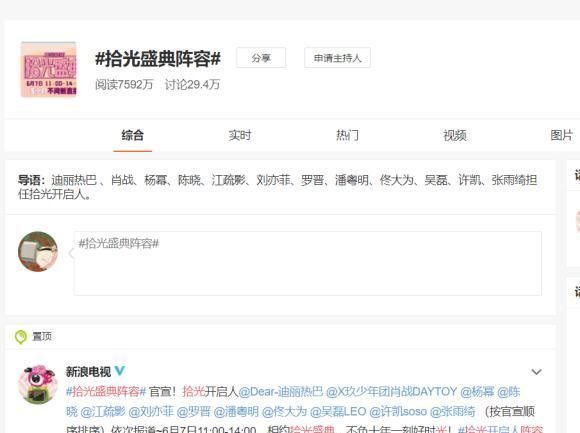Open the @刘亦菲 mention link

pos(151,411)
